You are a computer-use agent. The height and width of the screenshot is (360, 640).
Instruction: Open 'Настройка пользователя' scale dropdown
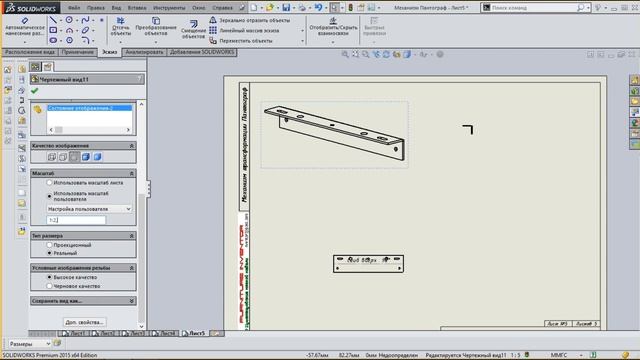click(x=89, y=209)
